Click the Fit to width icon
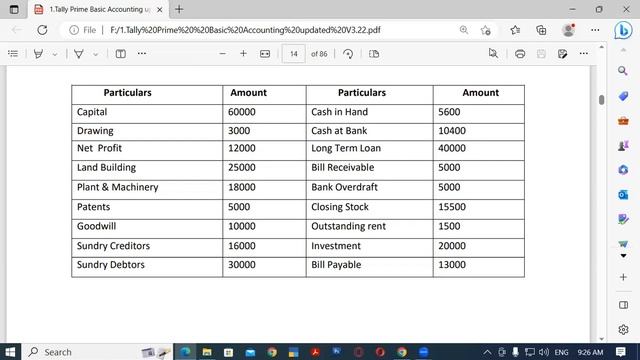Viewport: 640px width, 360px height. (265, 53)
